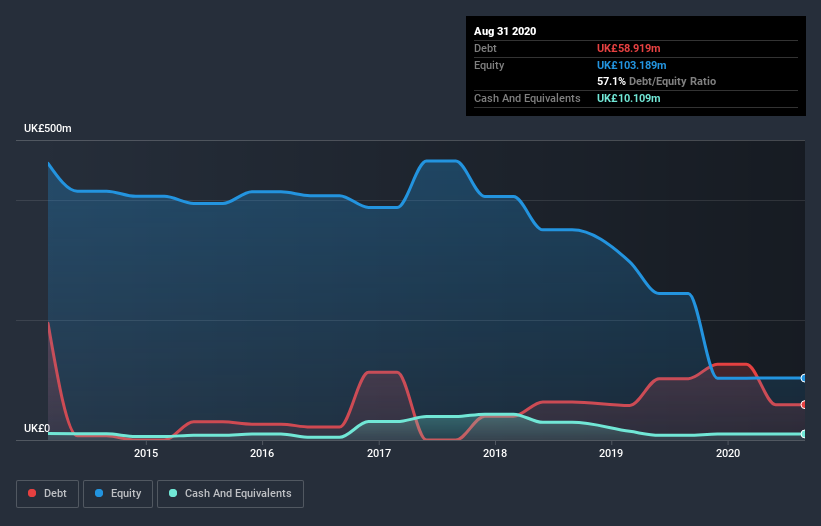Click the 2019 x-axis label
This screenshot has height=526, width=821.
(x=611, y=453)
